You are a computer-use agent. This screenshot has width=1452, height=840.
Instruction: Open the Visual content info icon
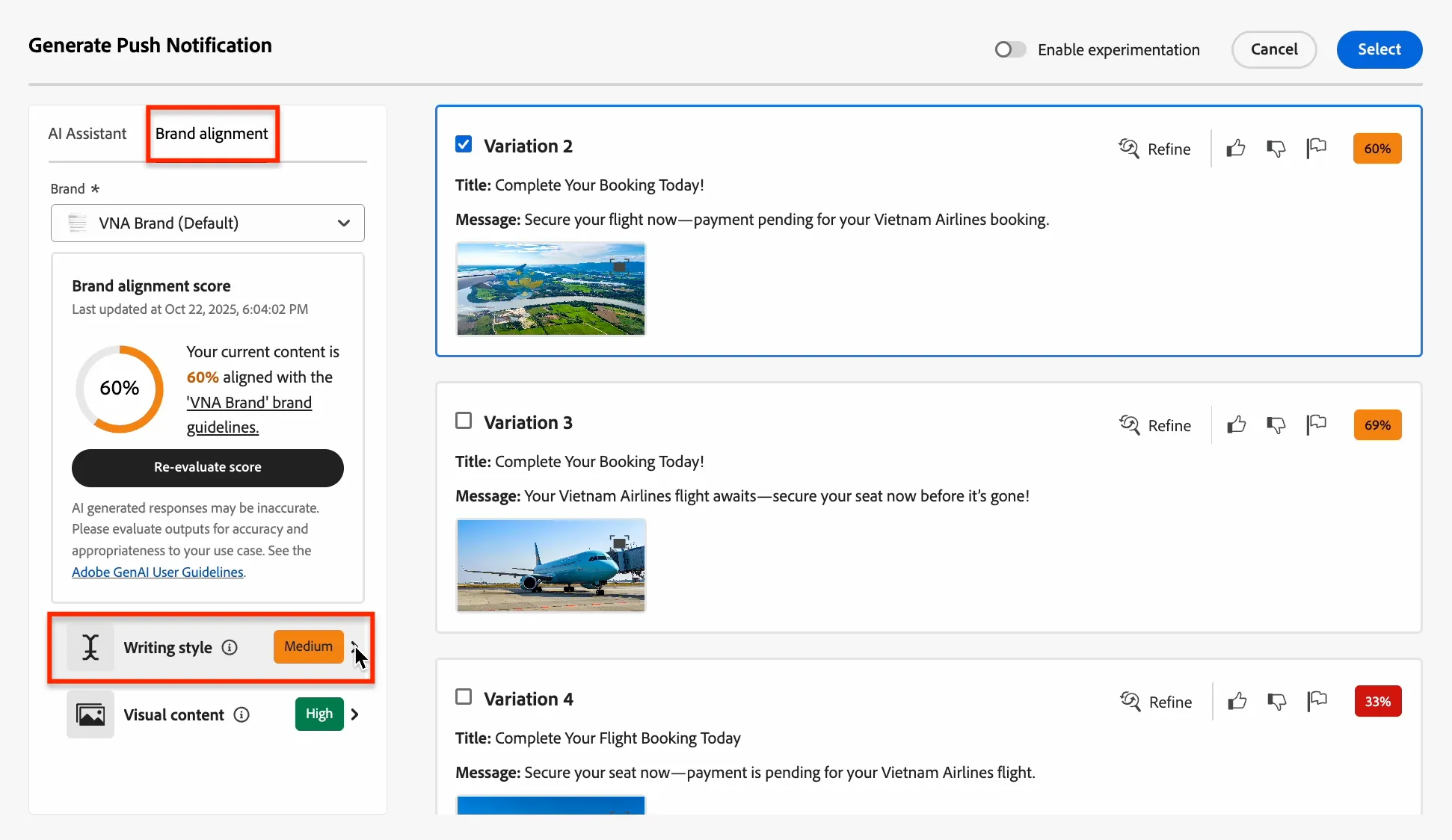pyautogui.click(x=242, y=714)
